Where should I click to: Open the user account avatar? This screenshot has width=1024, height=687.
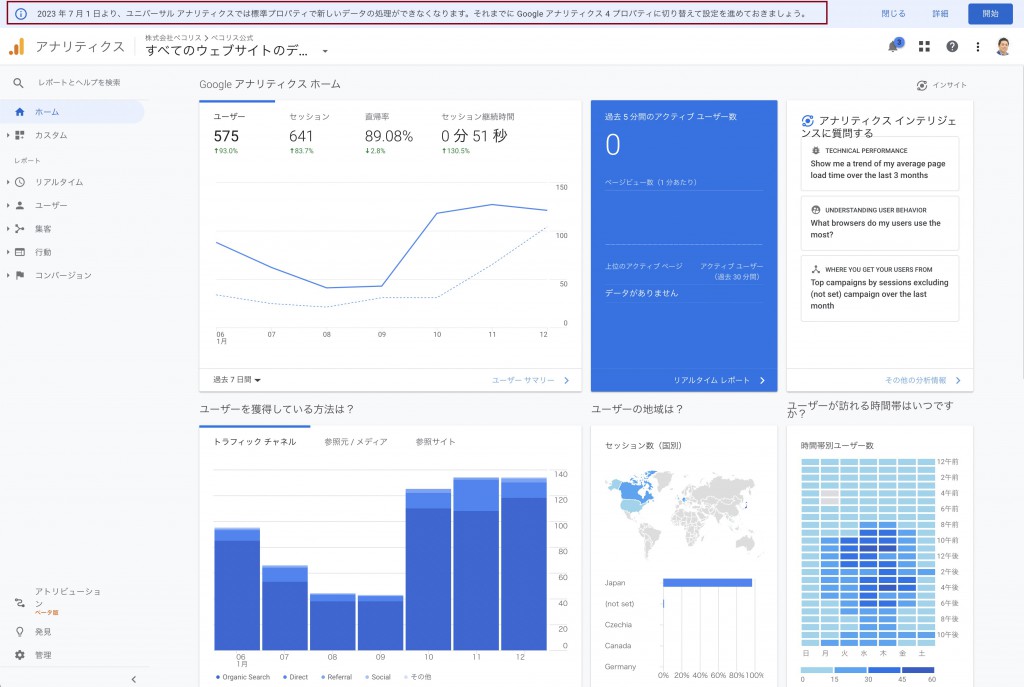(1004, 46)
